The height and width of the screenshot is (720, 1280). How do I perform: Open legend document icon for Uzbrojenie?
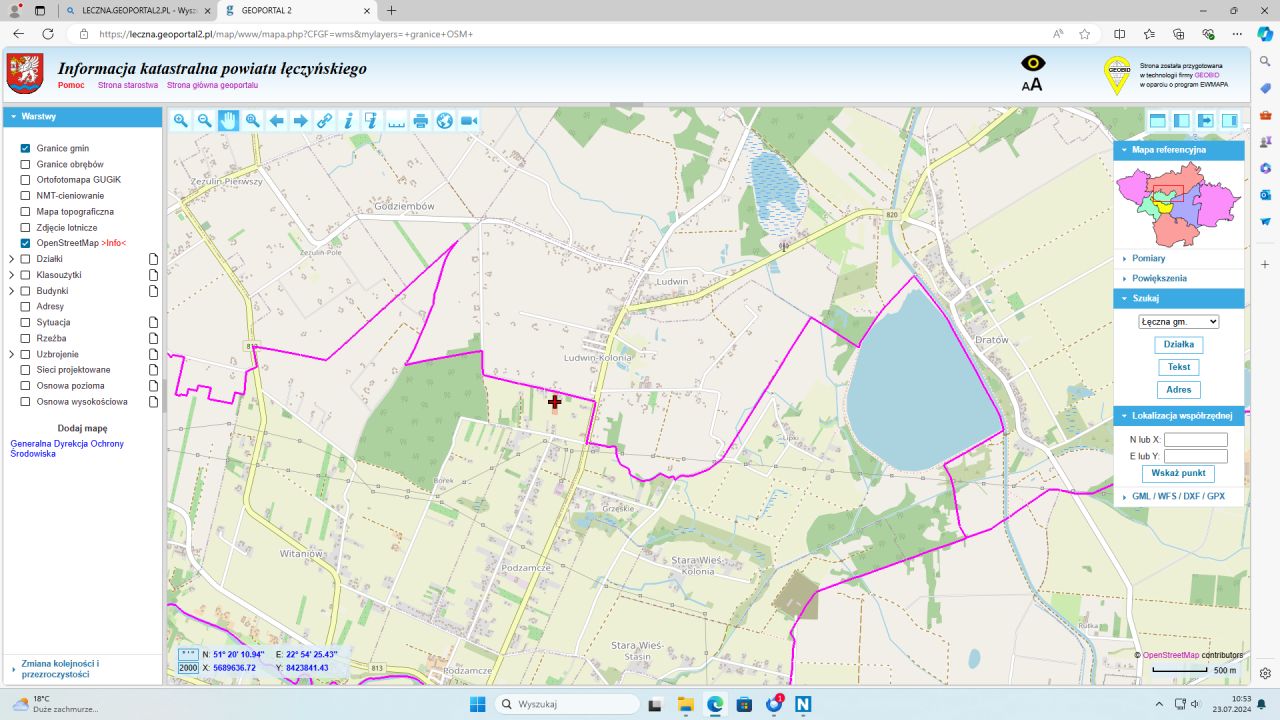154,354
